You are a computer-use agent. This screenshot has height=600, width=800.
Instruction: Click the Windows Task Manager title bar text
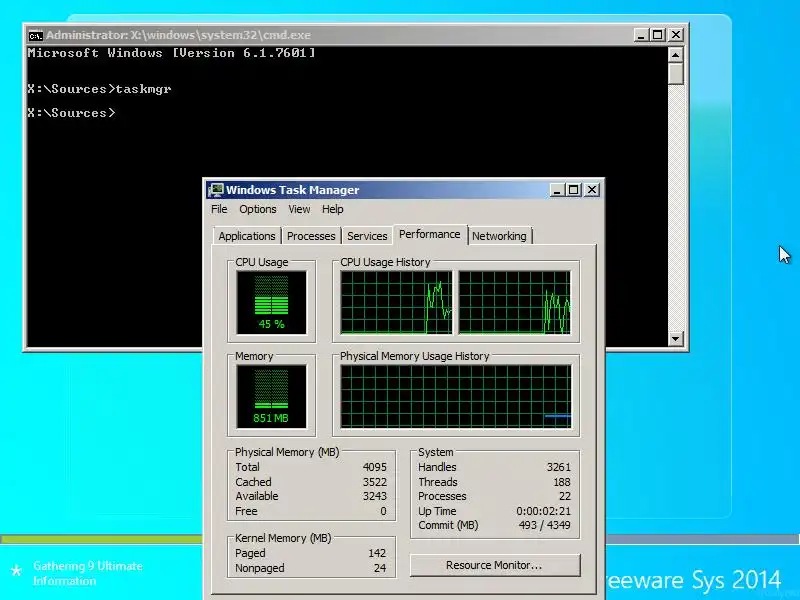coord(292,190)
